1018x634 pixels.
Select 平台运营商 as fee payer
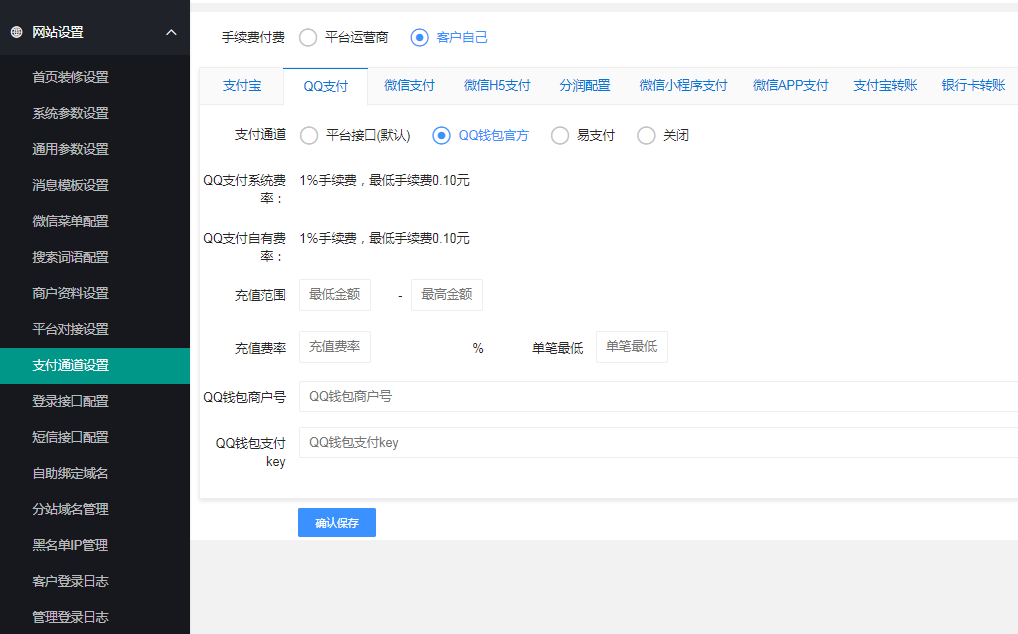tap(308, 38)
